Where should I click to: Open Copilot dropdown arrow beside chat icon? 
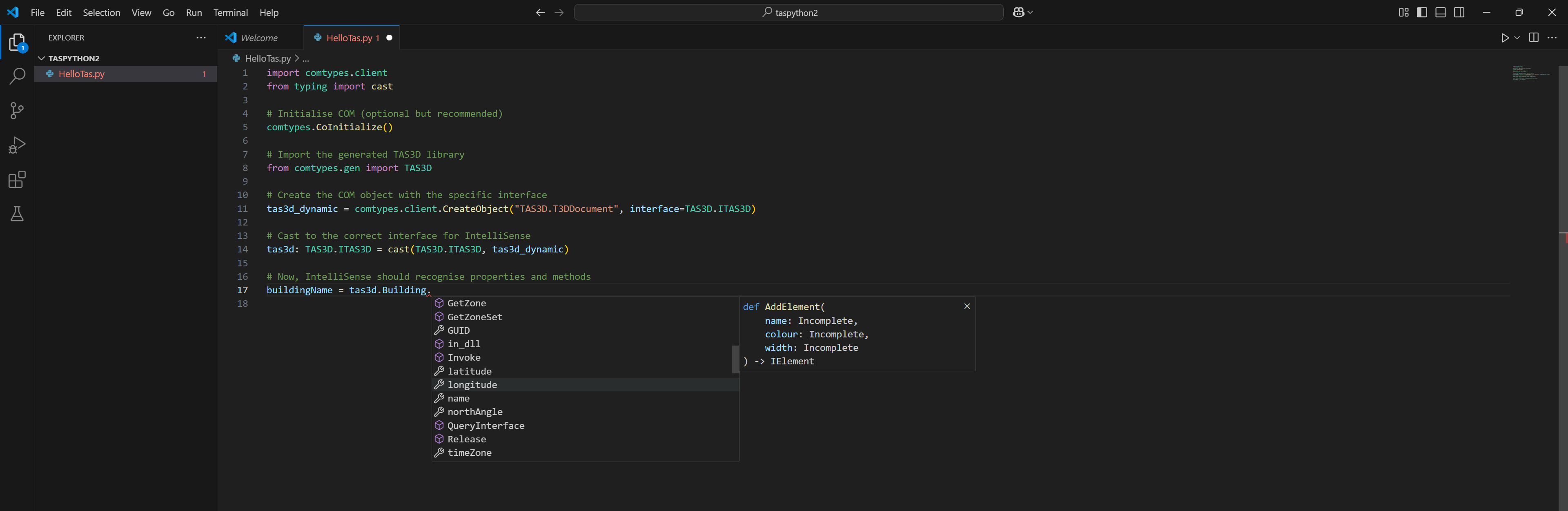tap(1030, 12)
